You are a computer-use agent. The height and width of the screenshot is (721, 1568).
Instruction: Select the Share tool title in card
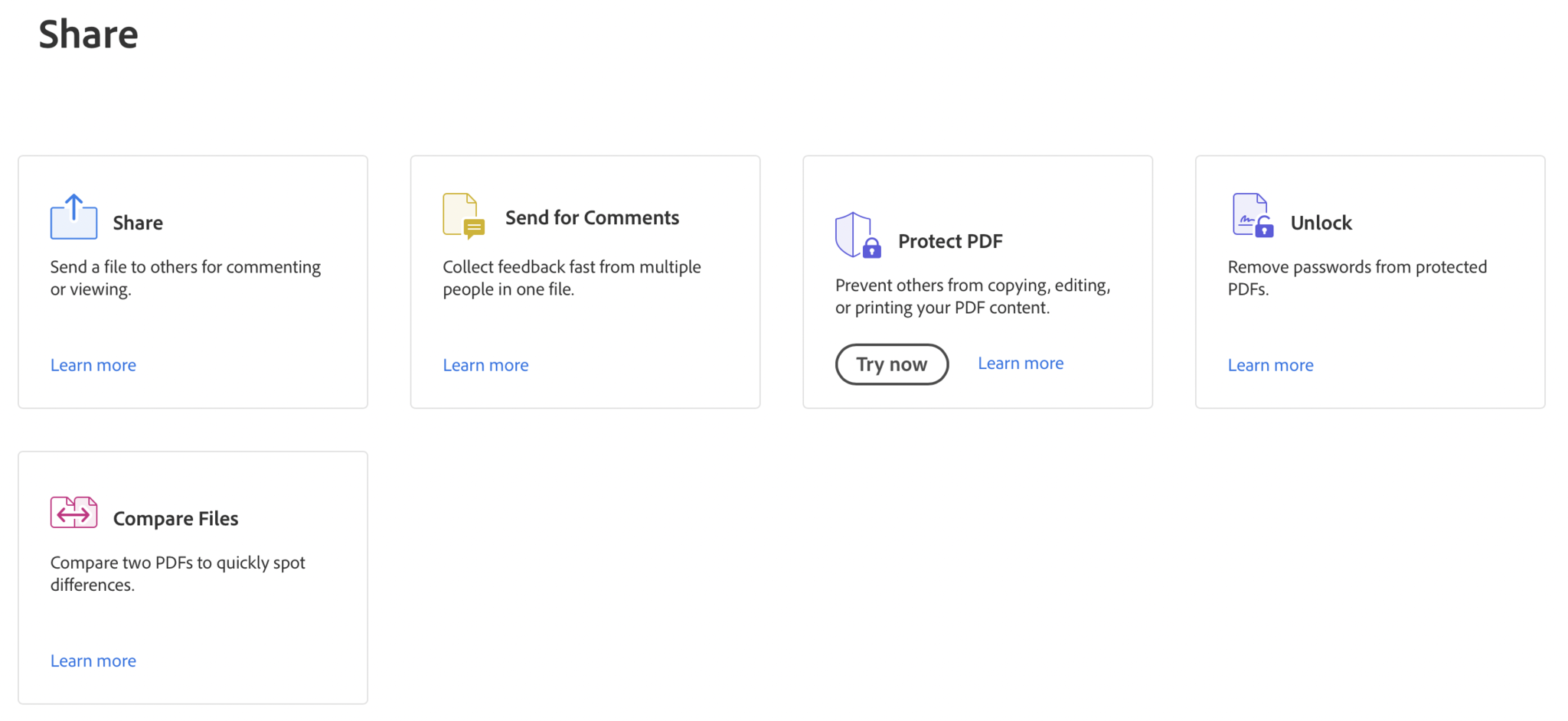tap(138, 223)
